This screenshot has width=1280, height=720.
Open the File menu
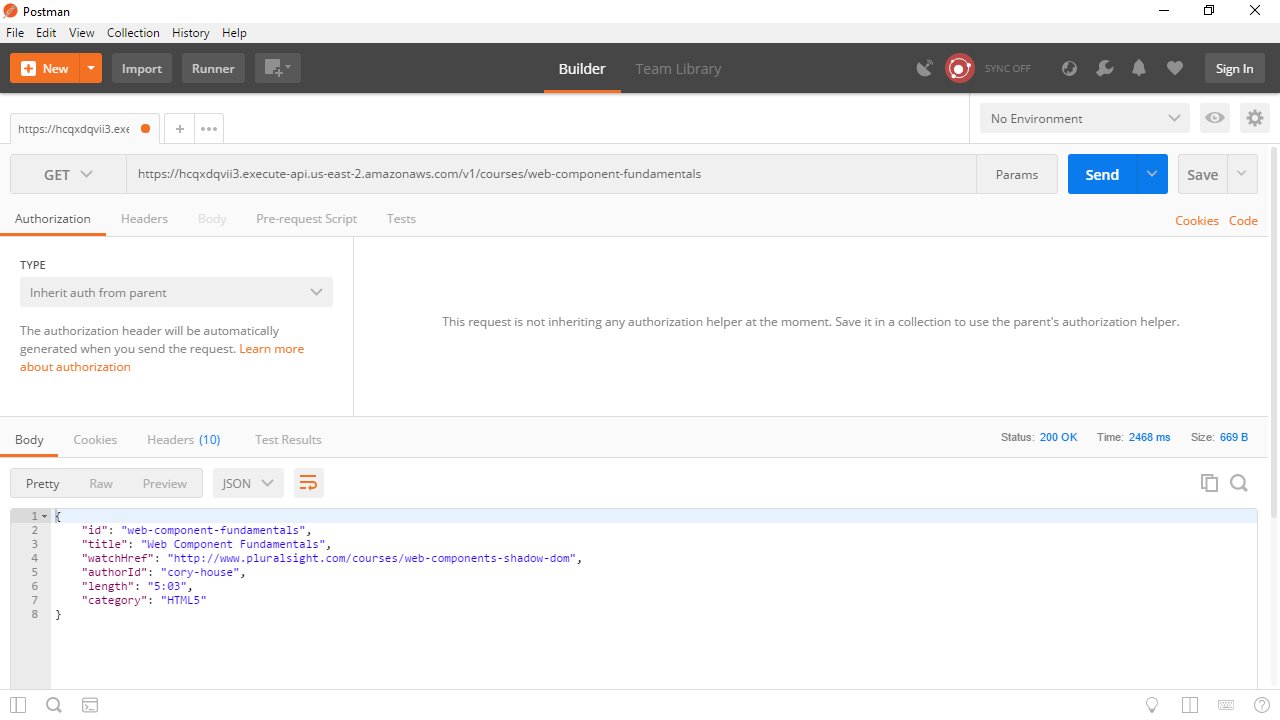coord(15,33)
